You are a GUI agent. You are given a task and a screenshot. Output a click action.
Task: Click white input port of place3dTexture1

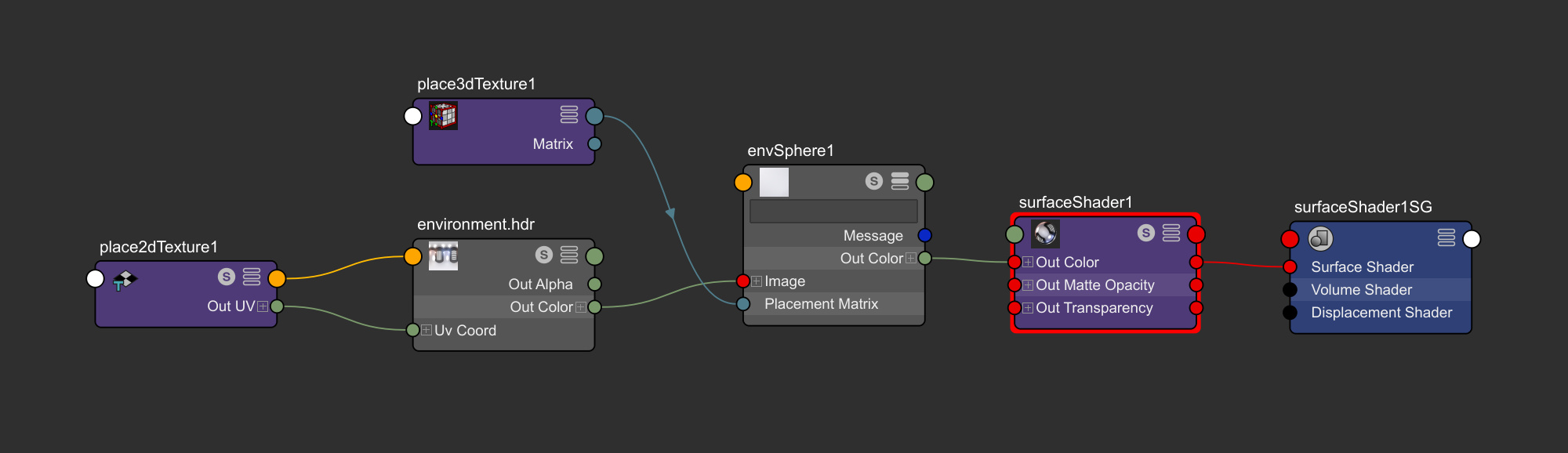pos(413,116)
